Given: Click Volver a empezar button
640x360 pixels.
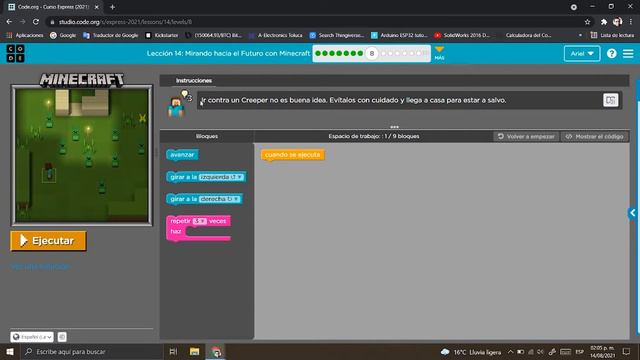Looking at the screenshot, I should click(x=526, y=136).
